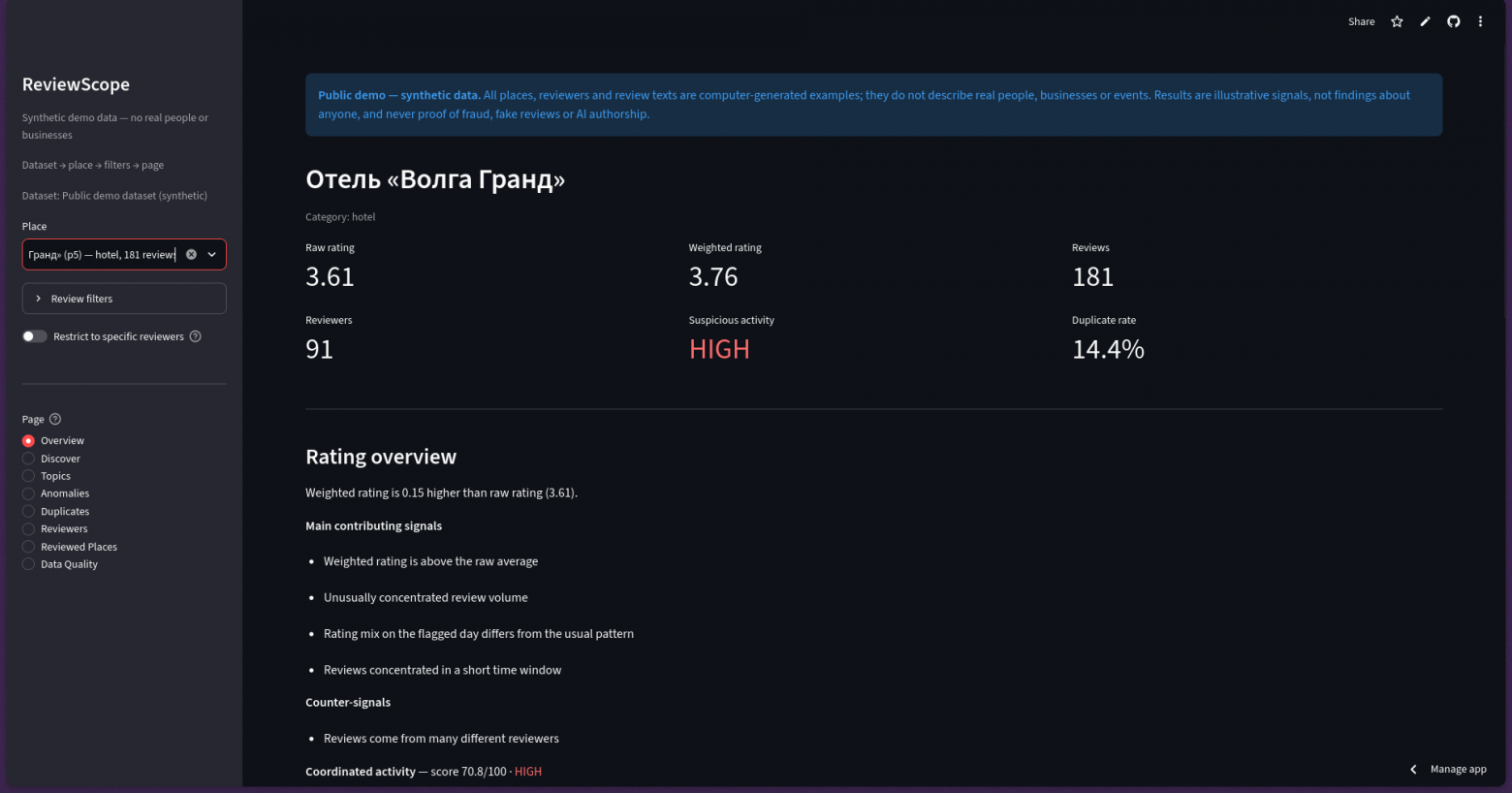
Task: Click help icon next to Restrict to specific reviewers
Action: point(195,336)
